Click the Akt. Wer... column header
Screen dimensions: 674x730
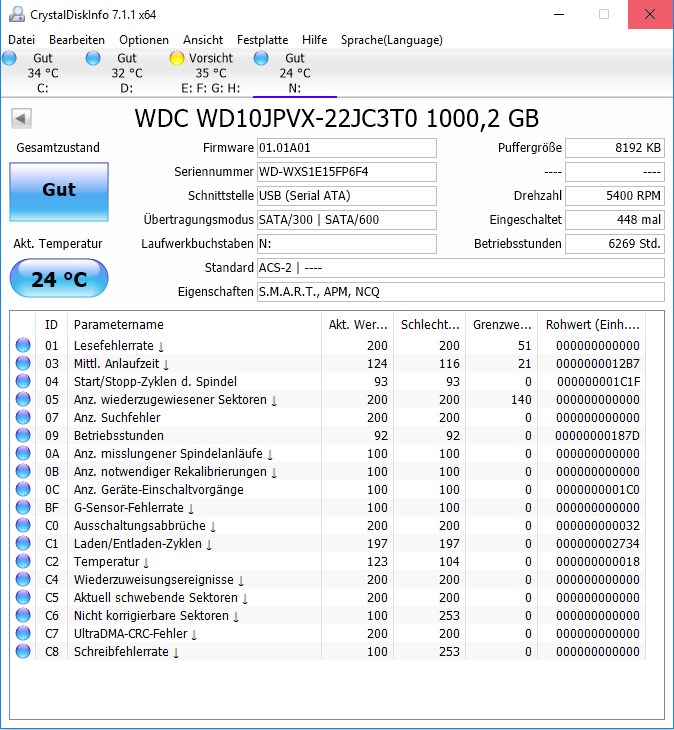click(357, 324)
